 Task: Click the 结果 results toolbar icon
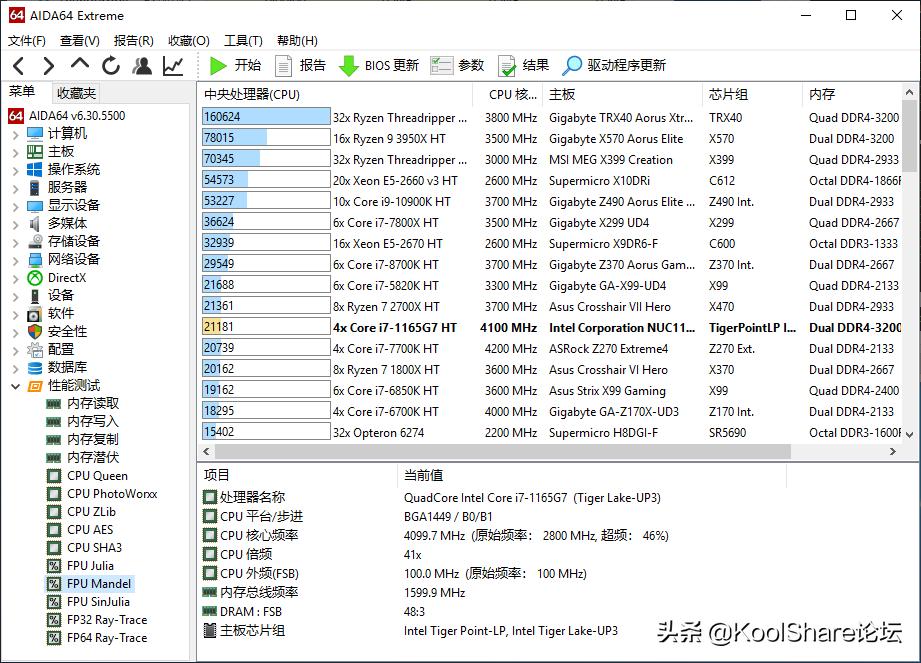(x=520, y=65)
